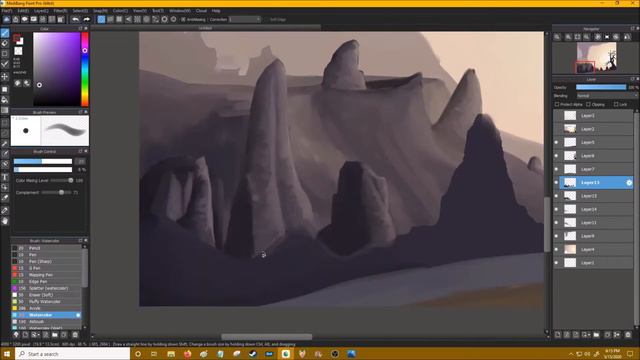The height and width of the screenshot is (360, 640).
Task: Open the Snap menu
Action: (x=100, y=11)
